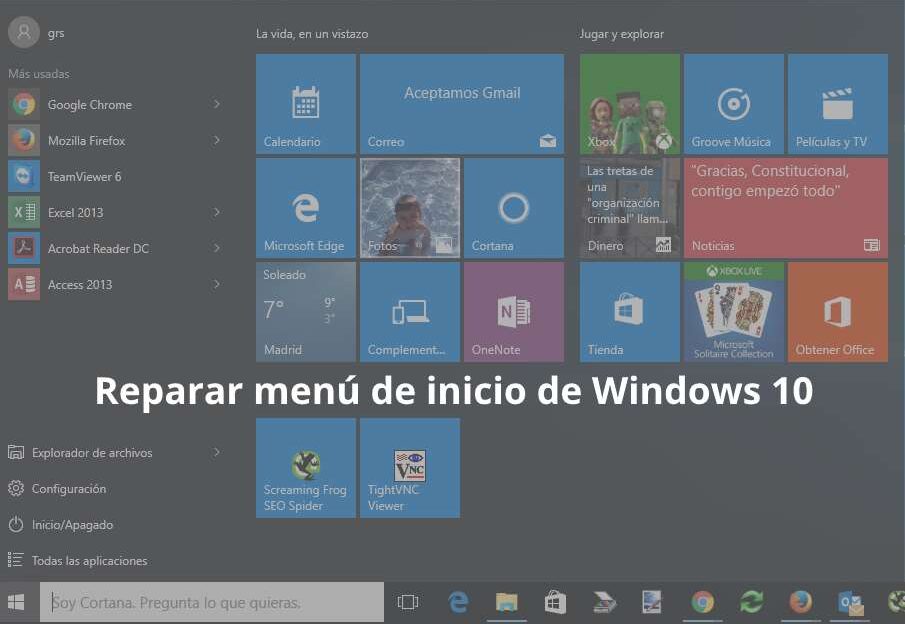Open Task View from the taskbar
Image resolution: width=905 pixels, height=624 pixels.
(407, 602)
